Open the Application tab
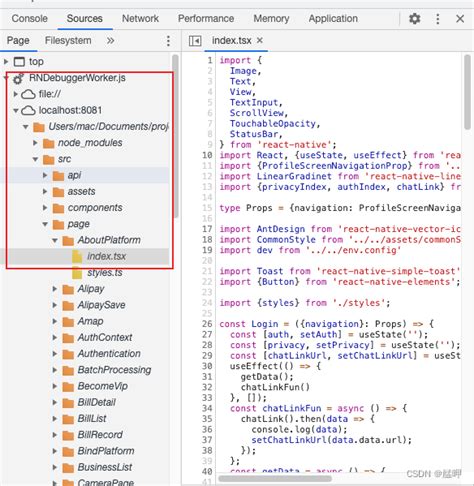 [x=333, y=18]
